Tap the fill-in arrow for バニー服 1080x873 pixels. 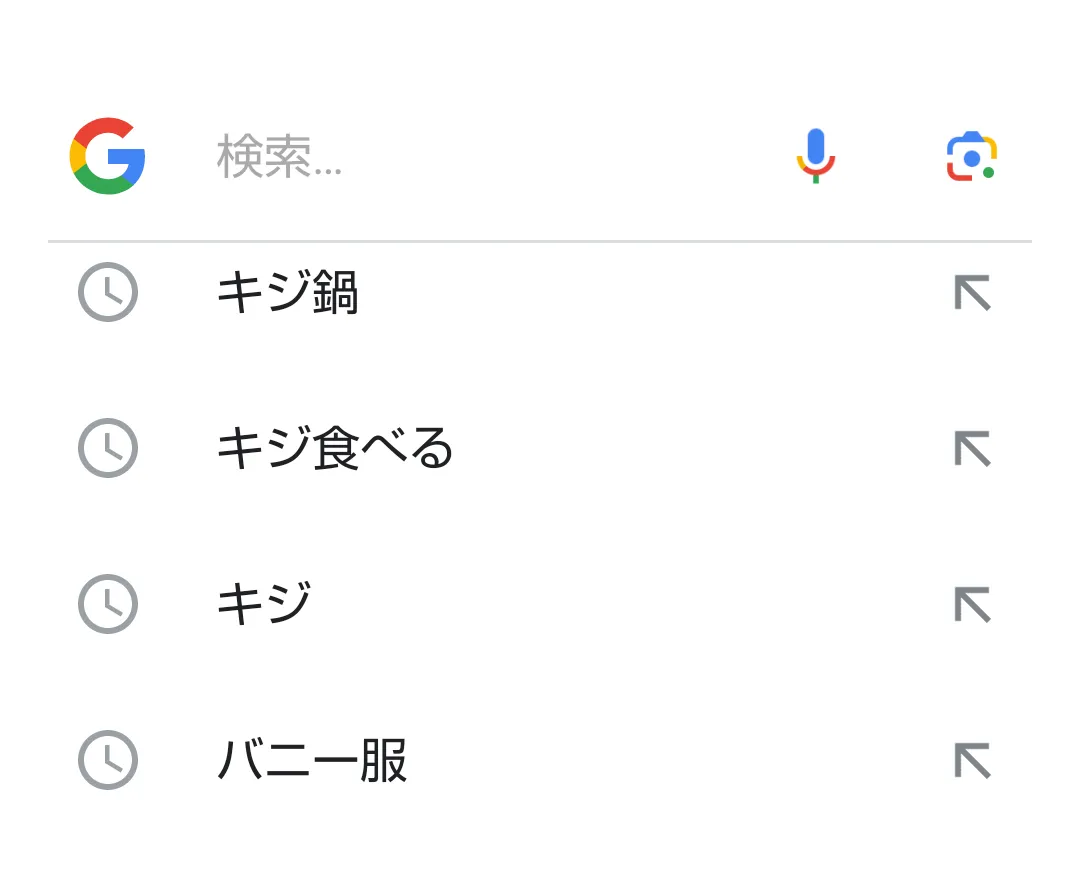[972, 761]
